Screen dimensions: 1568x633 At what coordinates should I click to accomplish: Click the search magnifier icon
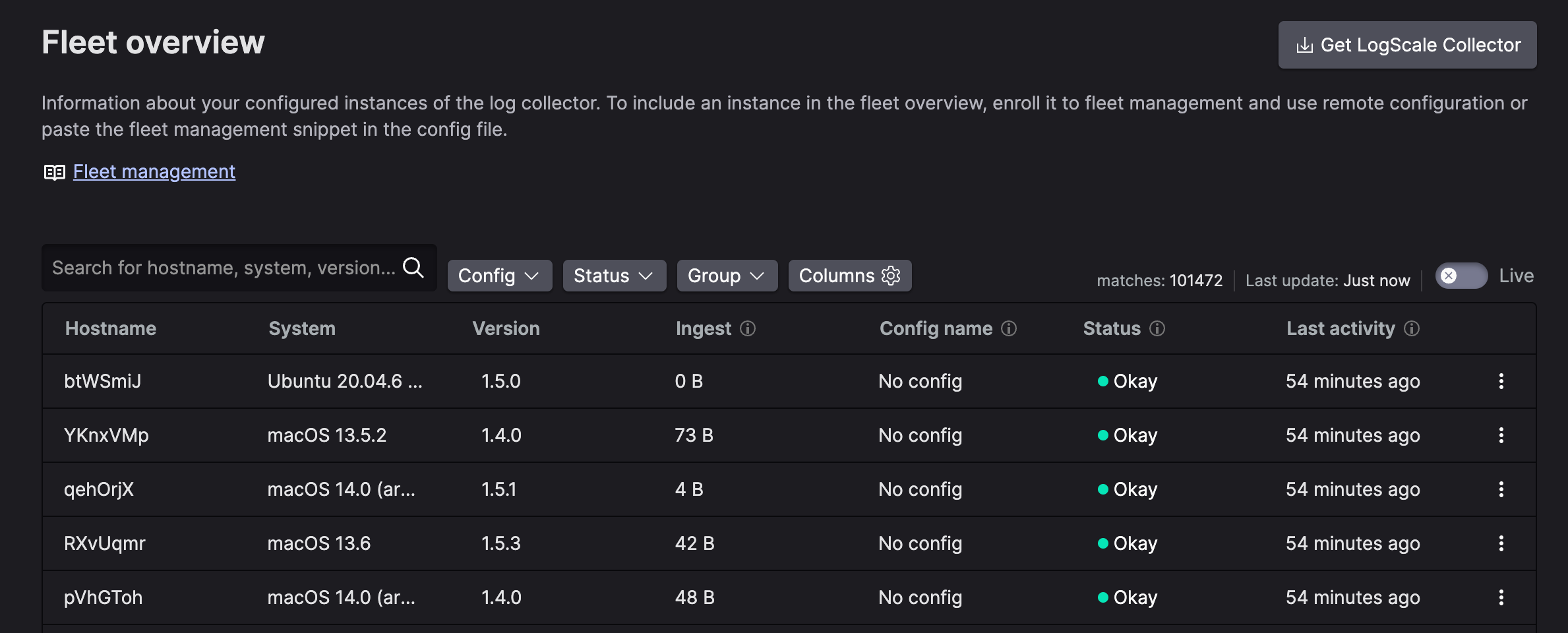tap(413, 268)
